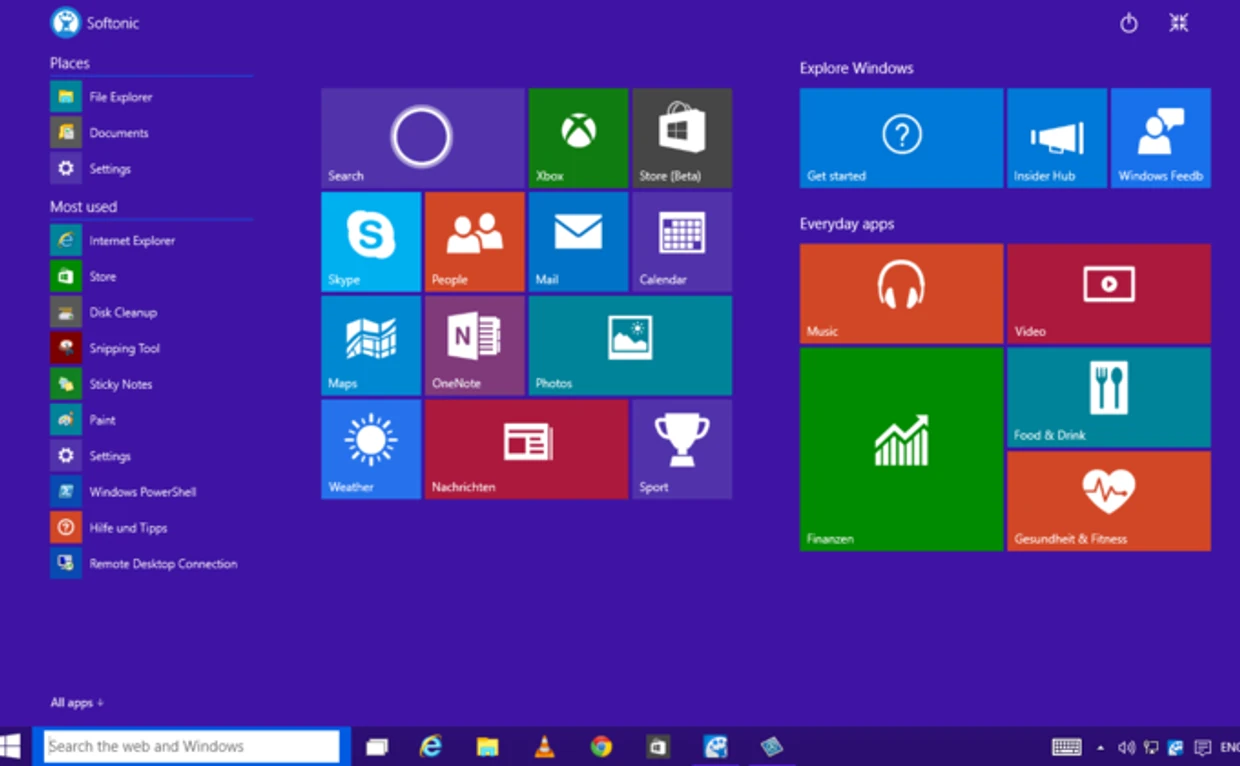Image resolution: width=1240 pixels, height=766 pixels.
Task: Click the Weather tile
Action: tap(370, 449)
